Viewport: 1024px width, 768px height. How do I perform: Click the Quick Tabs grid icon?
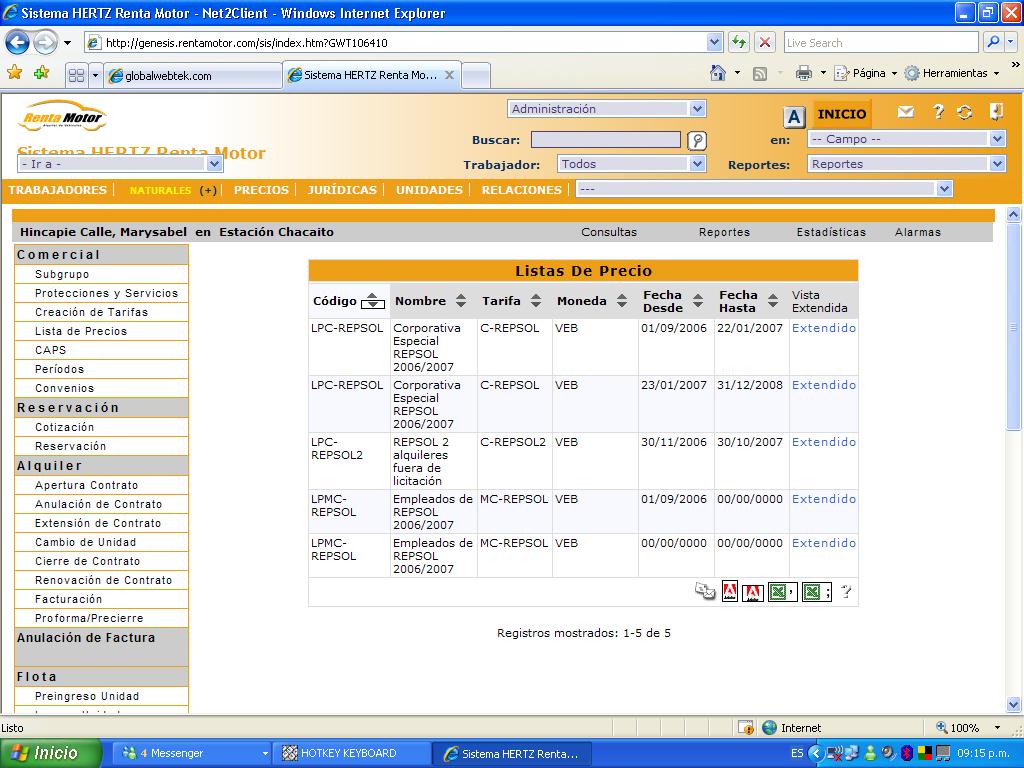[76, 75]
